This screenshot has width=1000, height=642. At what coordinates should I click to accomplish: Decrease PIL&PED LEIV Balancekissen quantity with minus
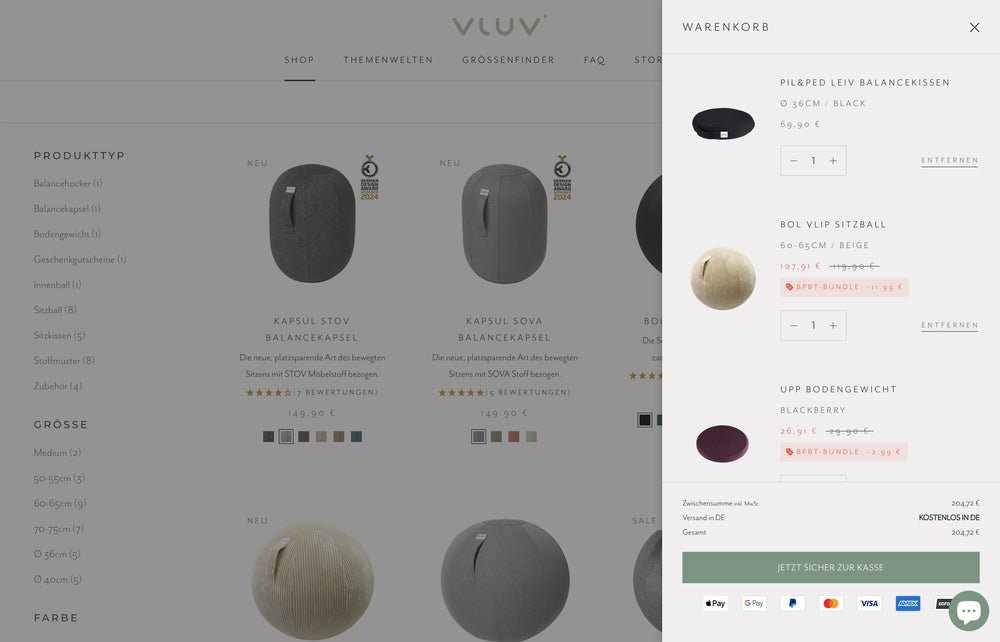click(794, 161)
